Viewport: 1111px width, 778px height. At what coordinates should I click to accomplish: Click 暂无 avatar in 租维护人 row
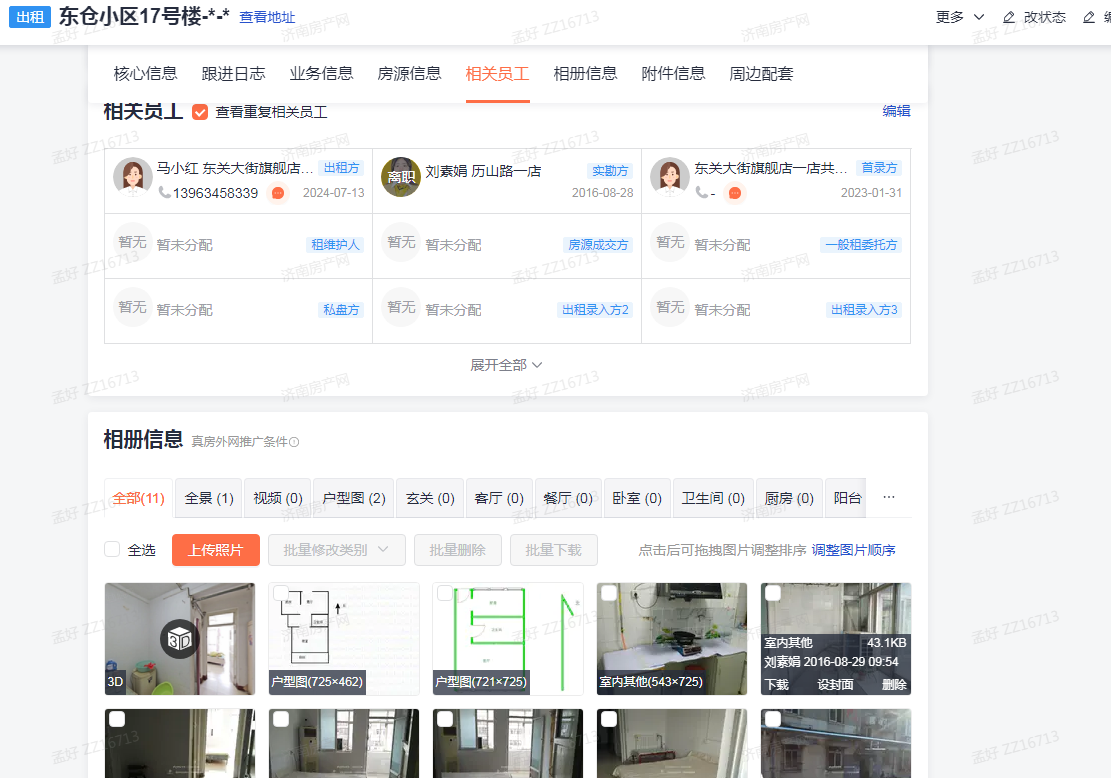tap(132, 242)
